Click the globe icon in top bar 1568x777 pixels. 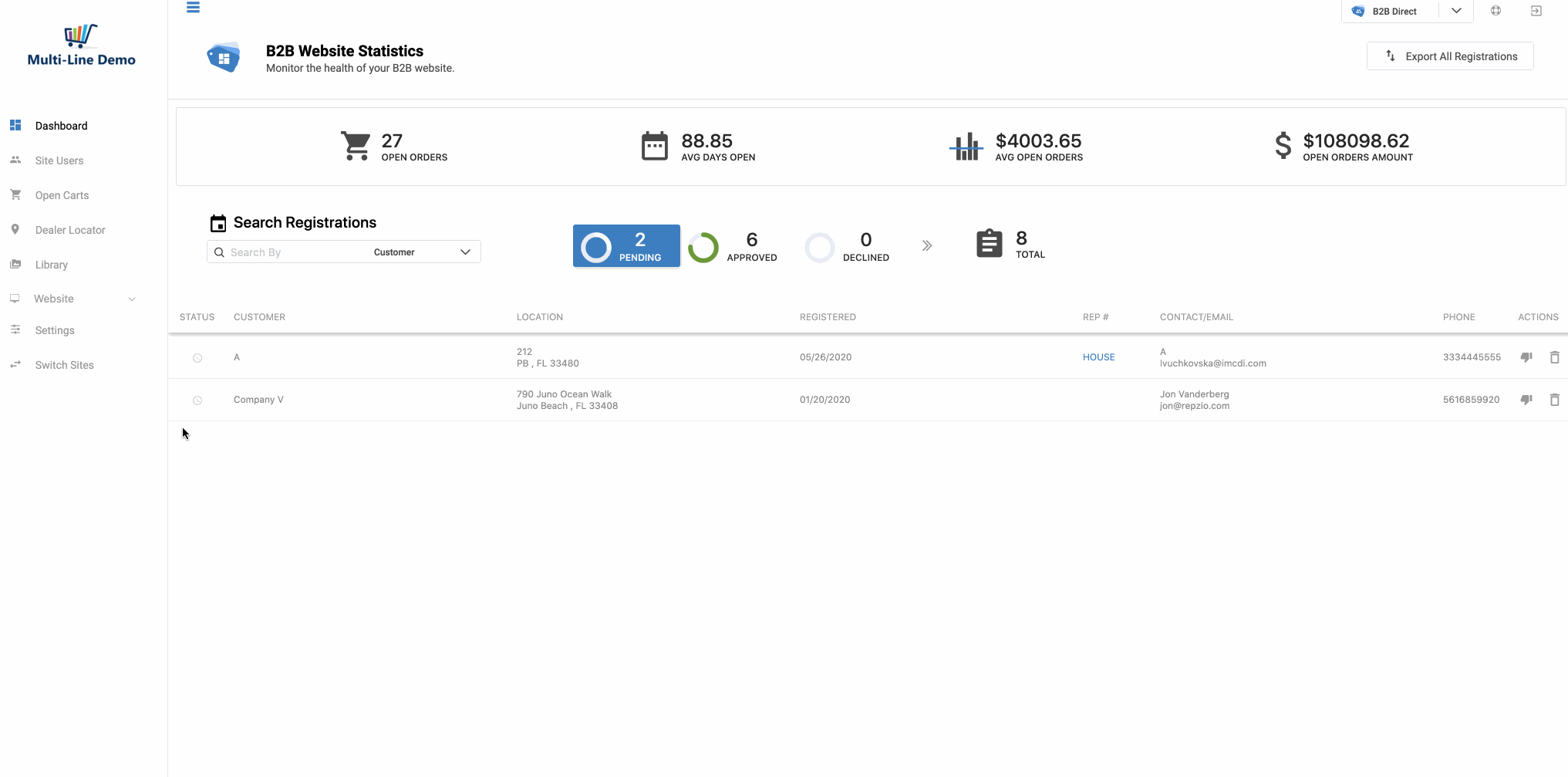pos(1496,11)
